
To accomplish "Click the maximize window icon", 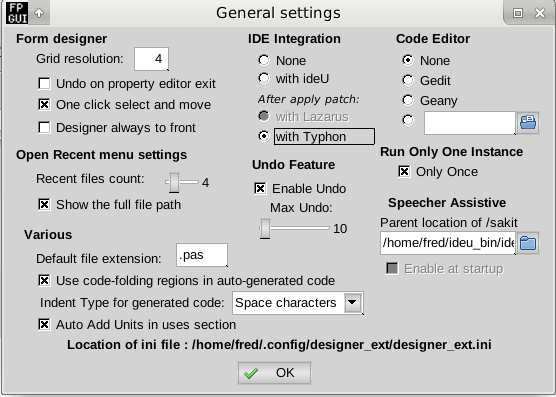I will tap(518, 13).
